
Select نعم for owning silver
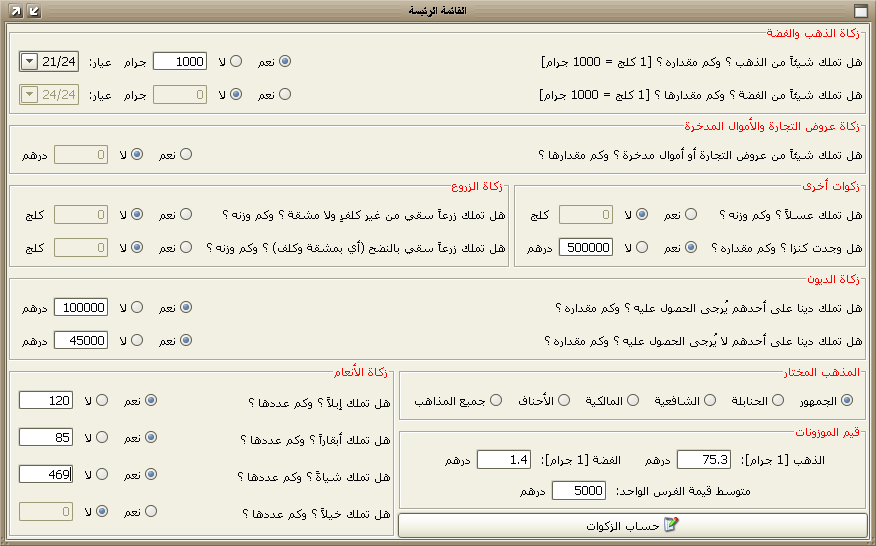(285, 94)
